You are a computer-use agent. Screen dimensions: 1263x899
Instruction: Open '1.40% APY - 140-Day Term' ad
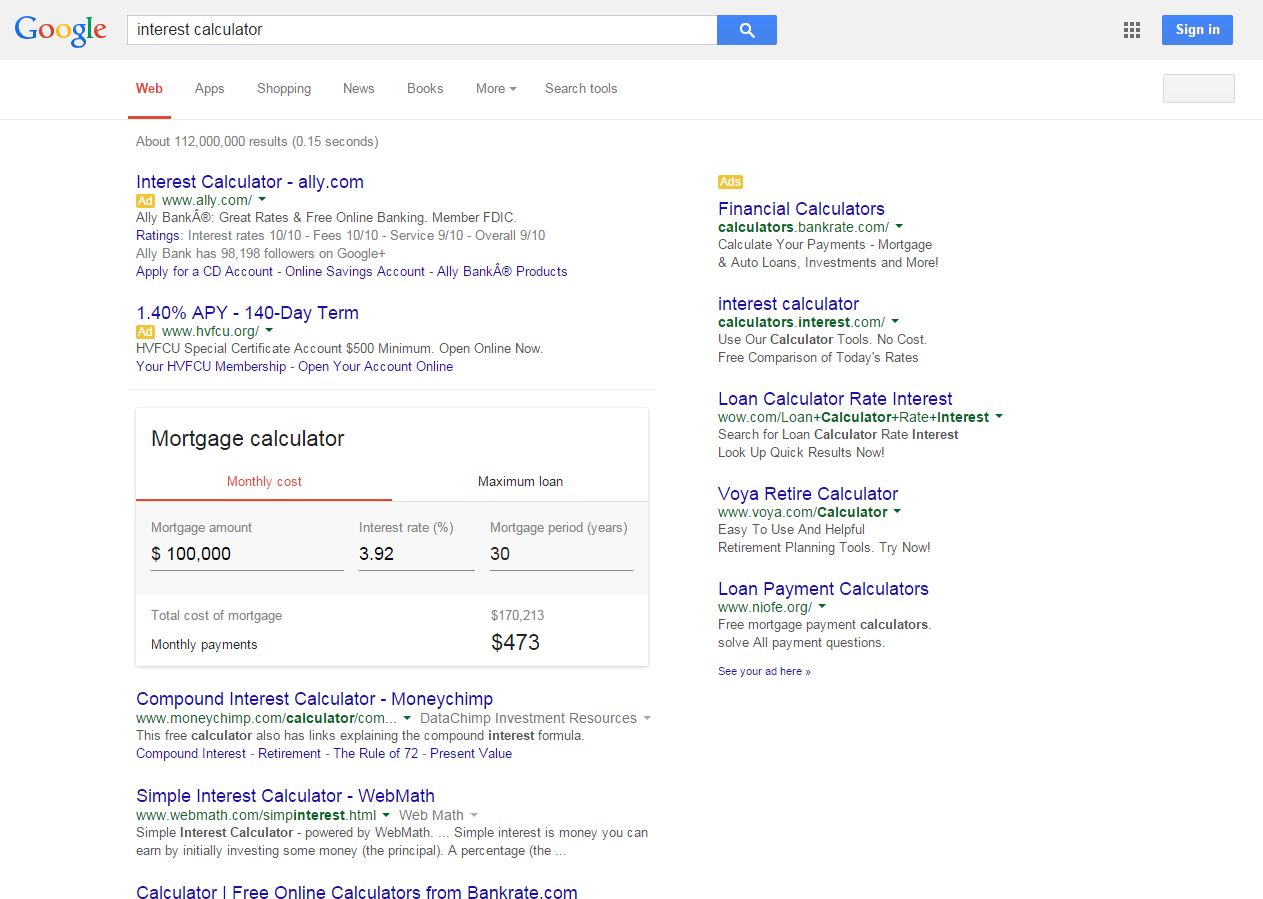(247, 313)
